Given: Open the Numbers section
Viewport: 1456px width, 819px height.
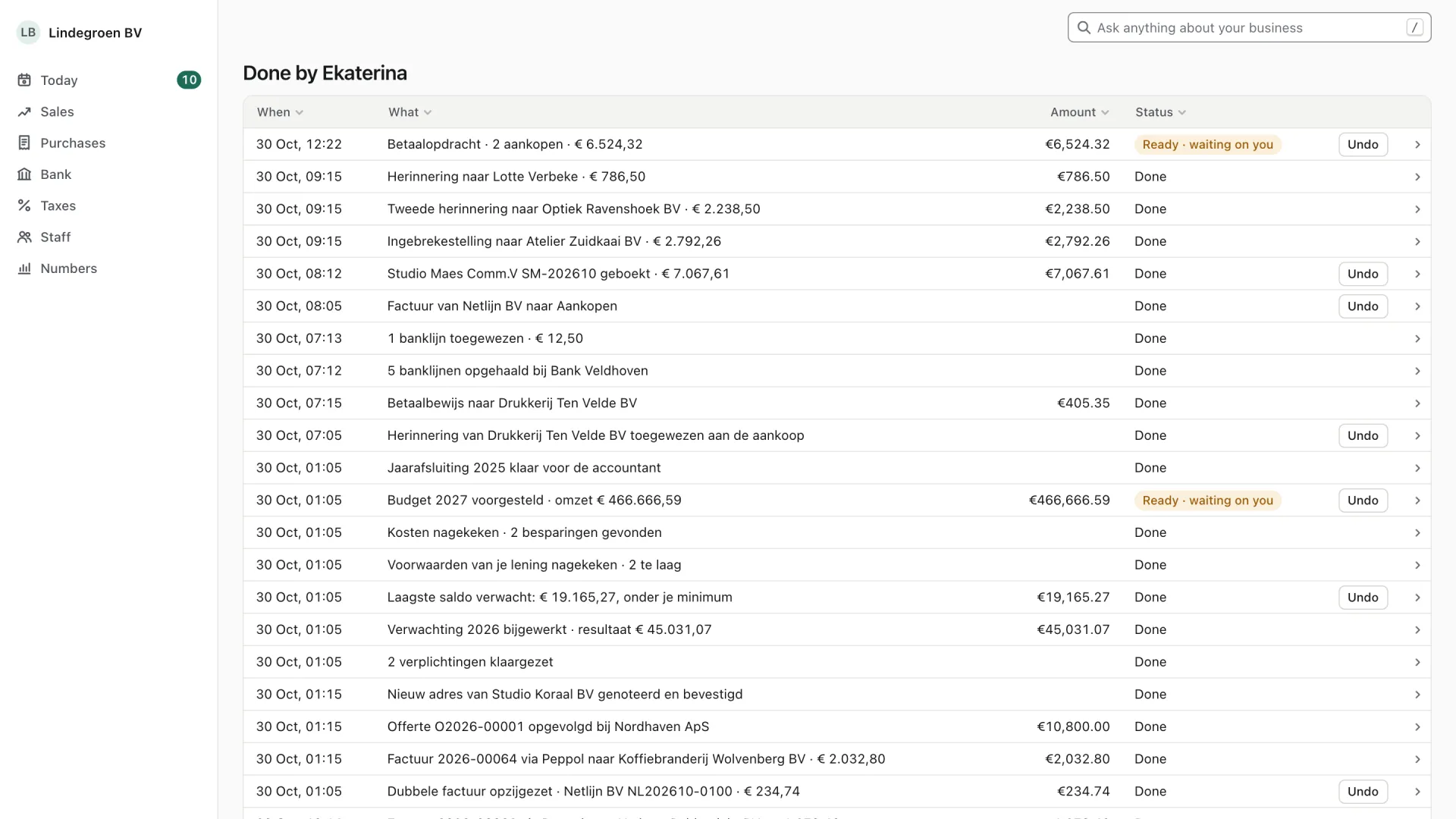Looking at the screenshot, I should click(109, 268).
